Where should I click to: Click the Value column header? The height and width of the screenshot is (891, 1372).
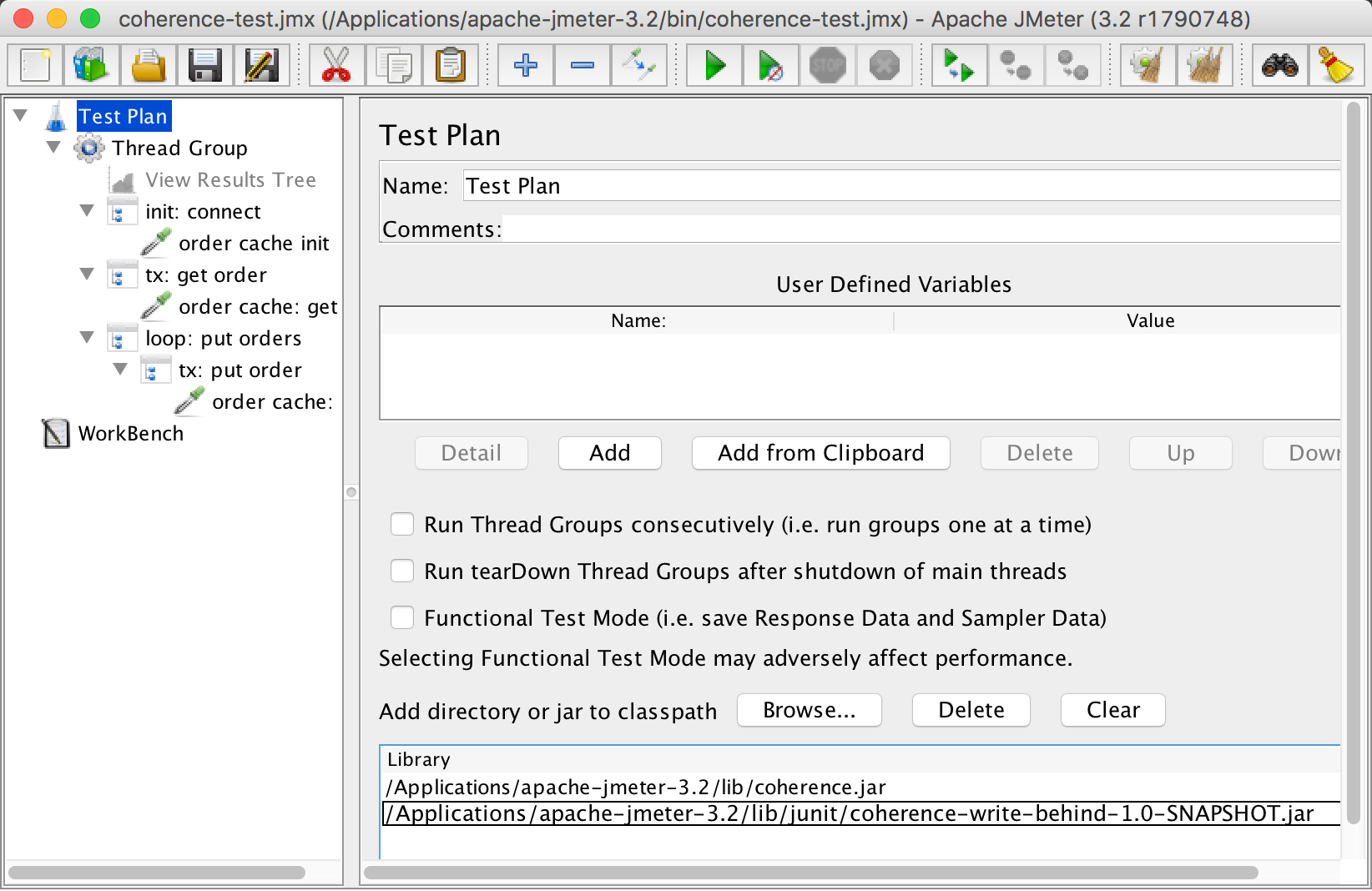1117,320
